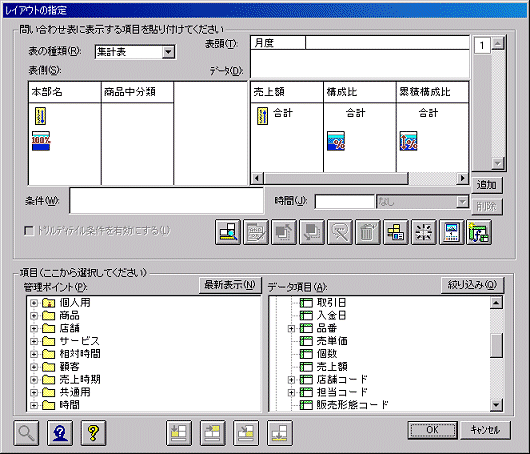This screenshot has width=530, height=454.
Task: Click the 100% composition icon under 本部名
Action: click(41, 141)
